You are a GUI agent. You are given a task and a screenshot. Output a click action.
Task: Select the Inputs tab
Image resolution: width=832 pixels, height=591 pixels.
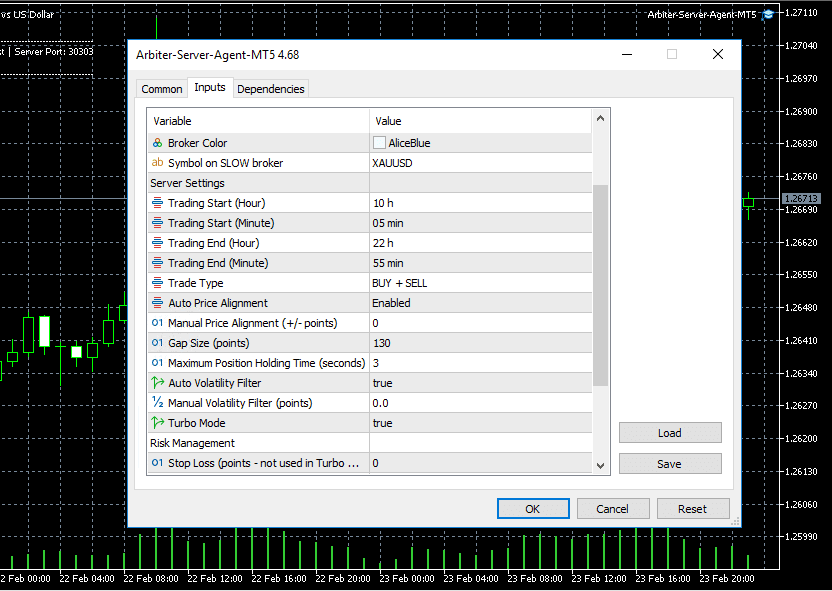coord(210,87)
